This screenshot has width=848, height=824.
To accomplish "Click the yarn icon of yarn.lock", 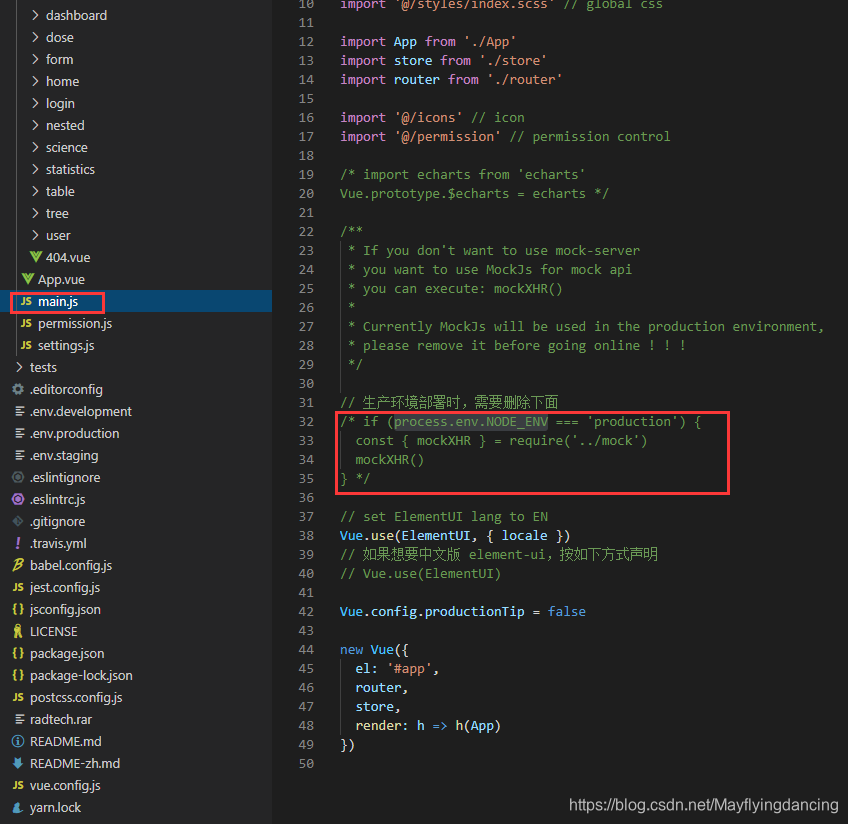I will 18,807.
